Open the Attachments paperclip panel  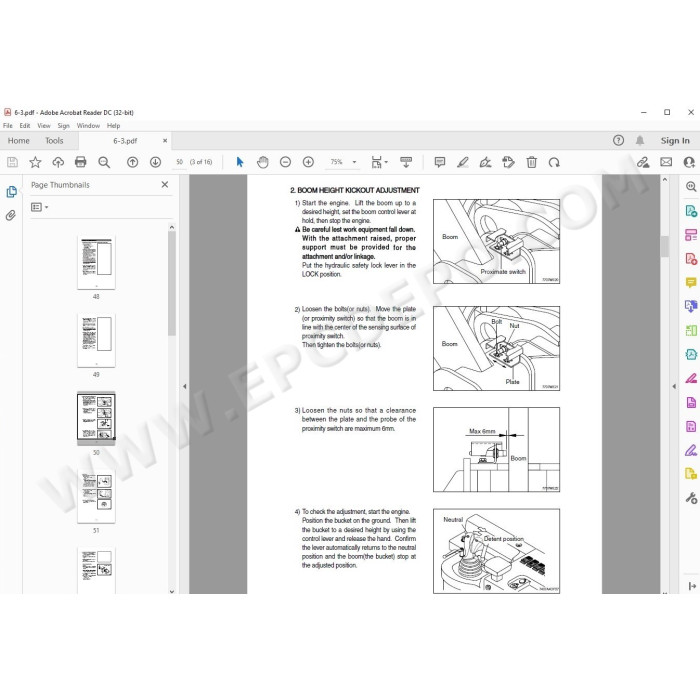tap(11, 216)
